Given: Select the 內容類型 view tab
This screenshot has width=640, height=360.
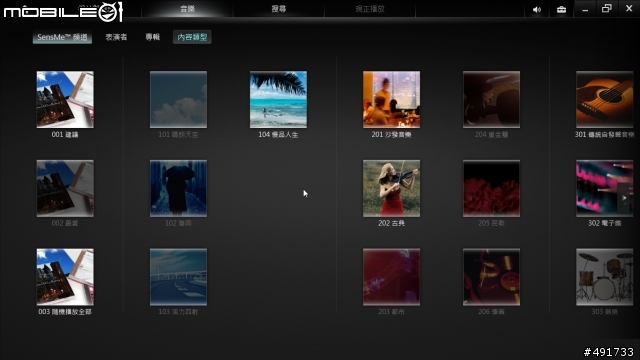Looking at the screenshot, I should pyautogui.click(x=192, y=37).
